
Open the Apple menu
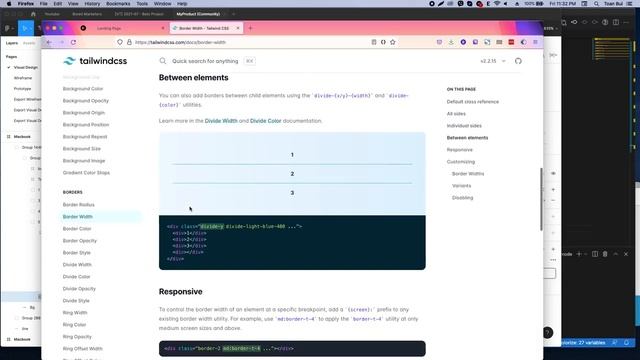click(9, 4)
